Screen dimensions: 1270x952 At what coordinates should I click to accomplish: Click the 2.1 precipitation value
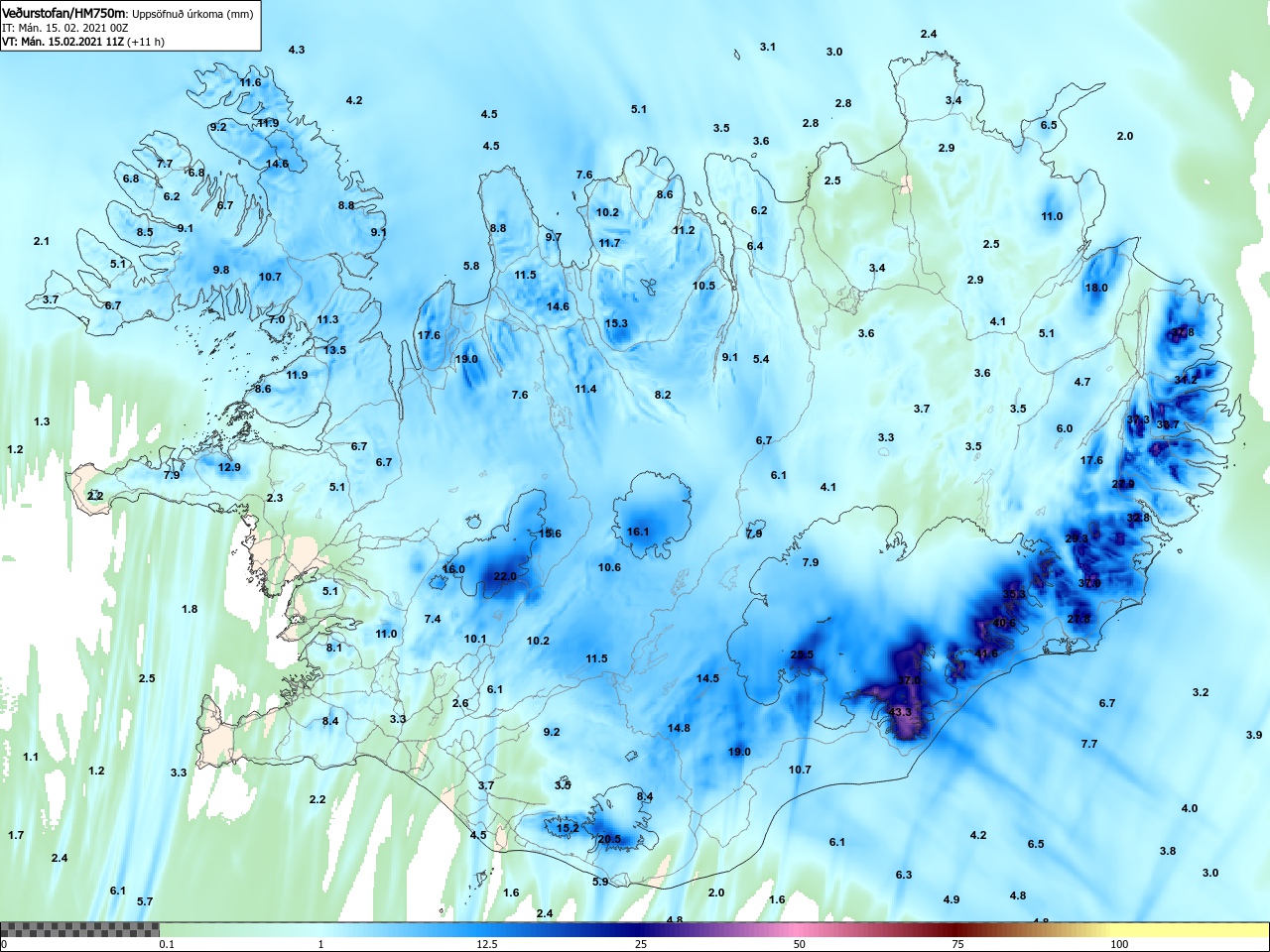(42, 241)
